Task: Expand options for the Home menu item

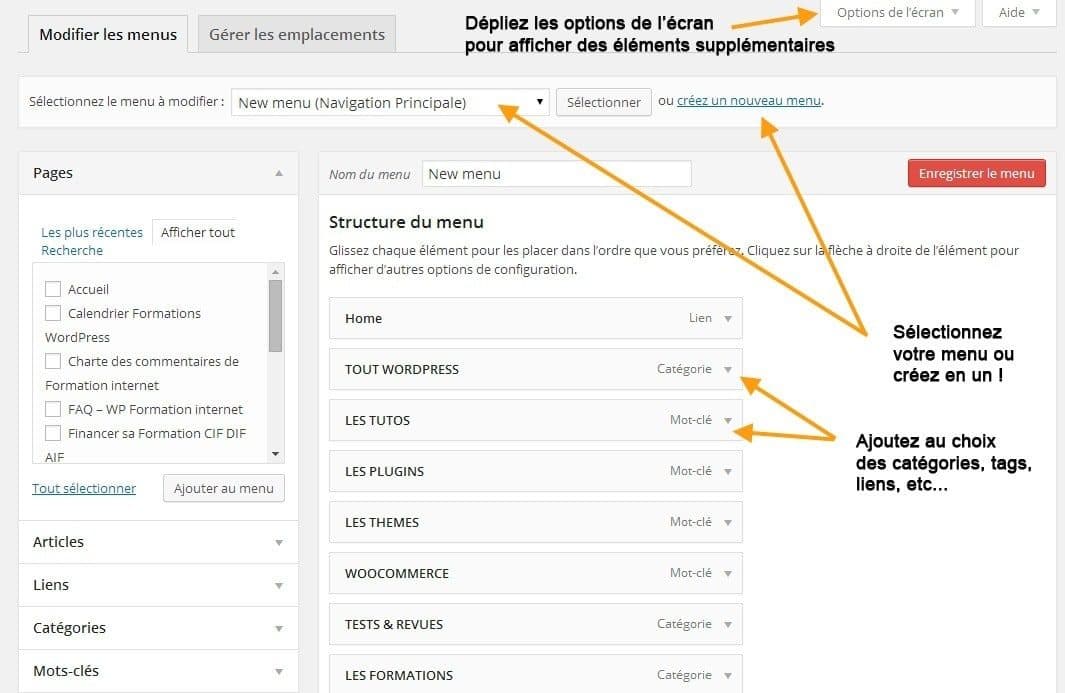Action: click(x=729, y=318)
